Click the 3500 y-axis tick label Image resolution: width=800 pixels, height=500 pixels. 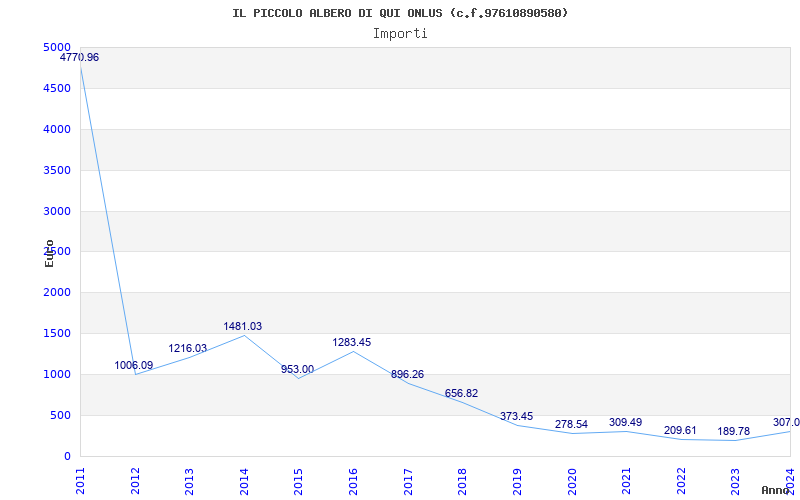point(57,170)
